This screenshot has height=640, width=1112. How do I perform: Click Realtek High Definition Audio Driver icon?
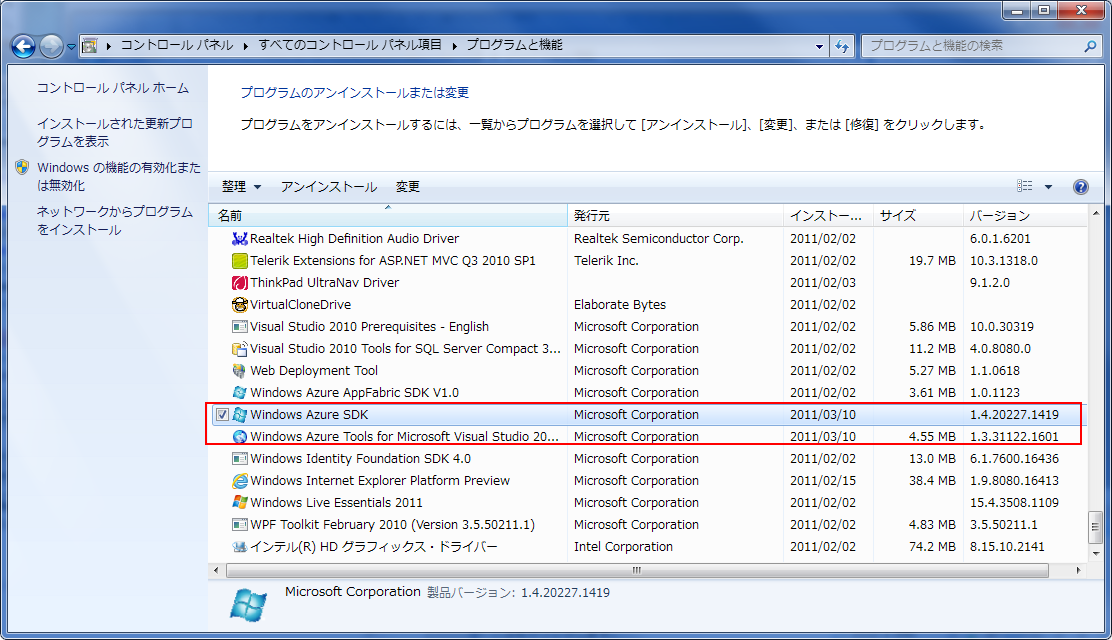pos(240,238)
